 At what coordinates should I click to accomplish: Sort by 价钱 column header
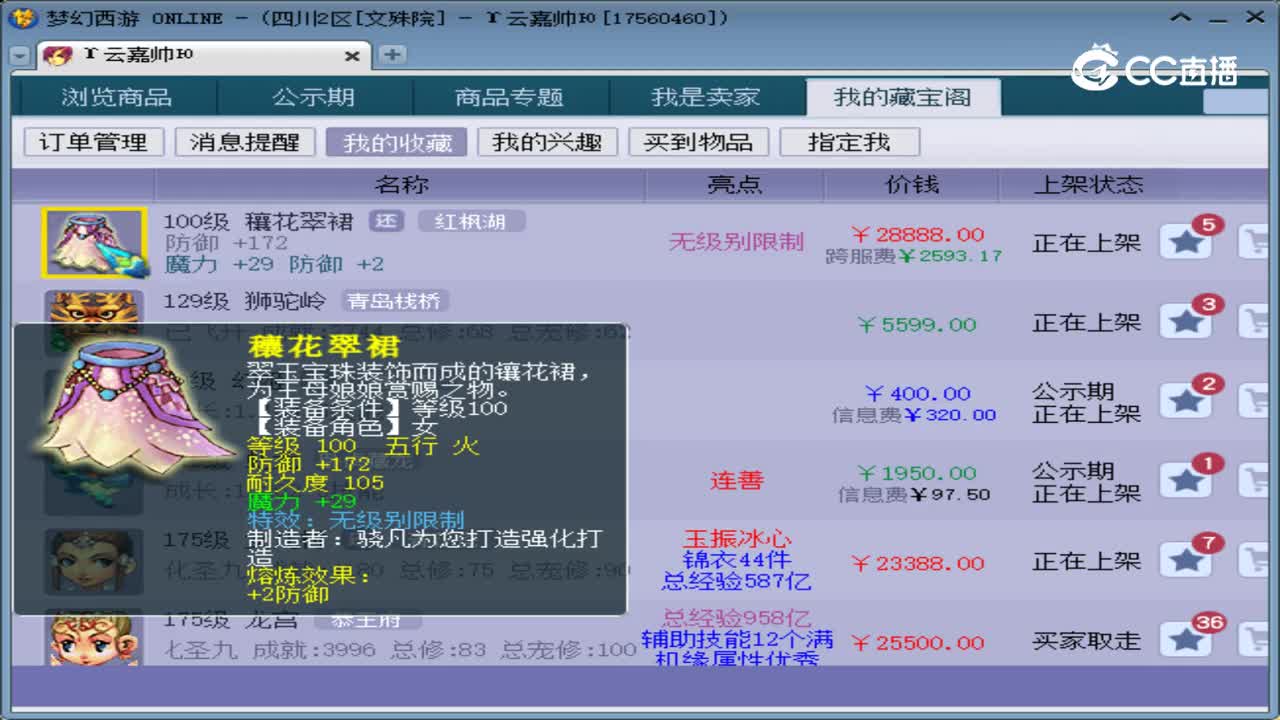point(913,185)
